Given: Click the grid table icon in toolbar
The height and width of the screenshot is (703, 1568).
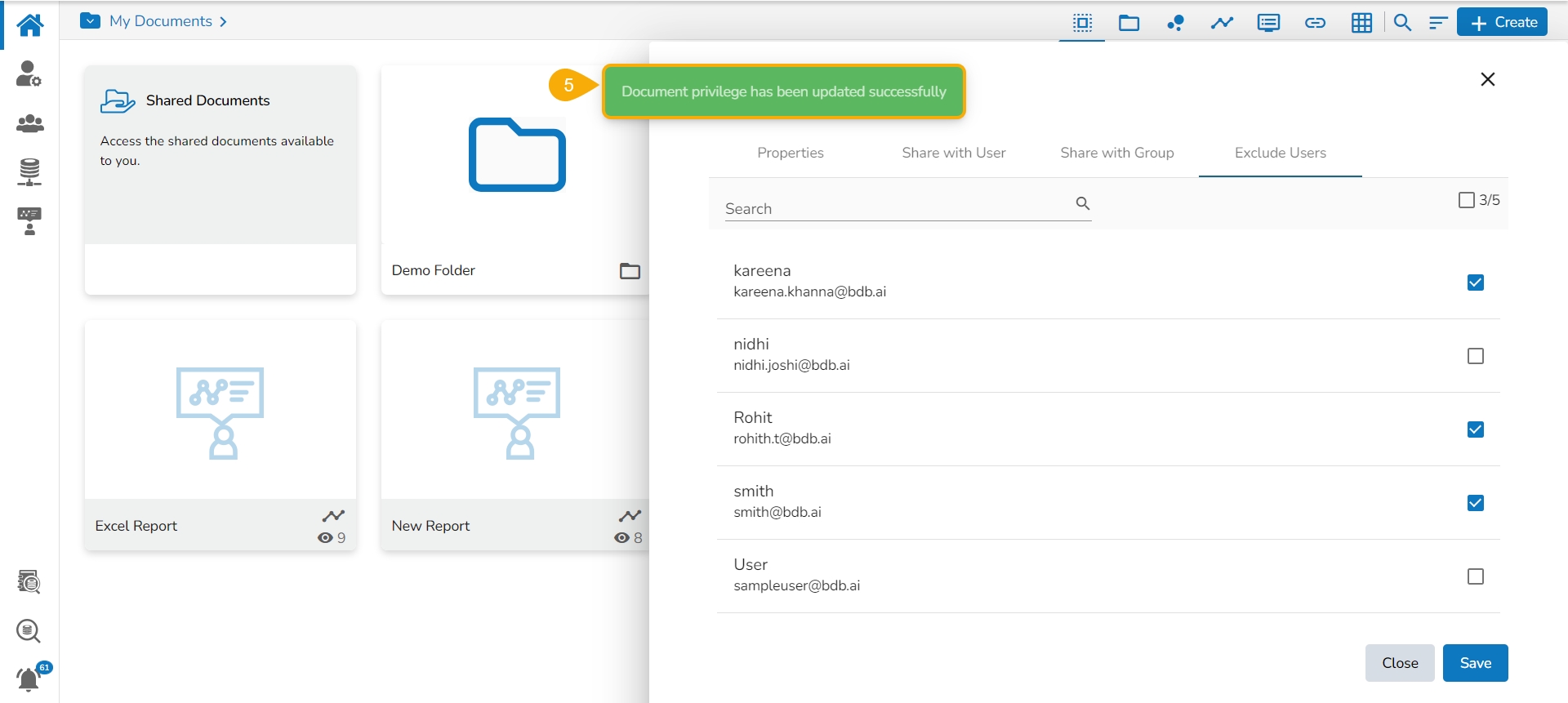Looking at the screenshot, I should pyautogui.click(x=1361, y=23).
